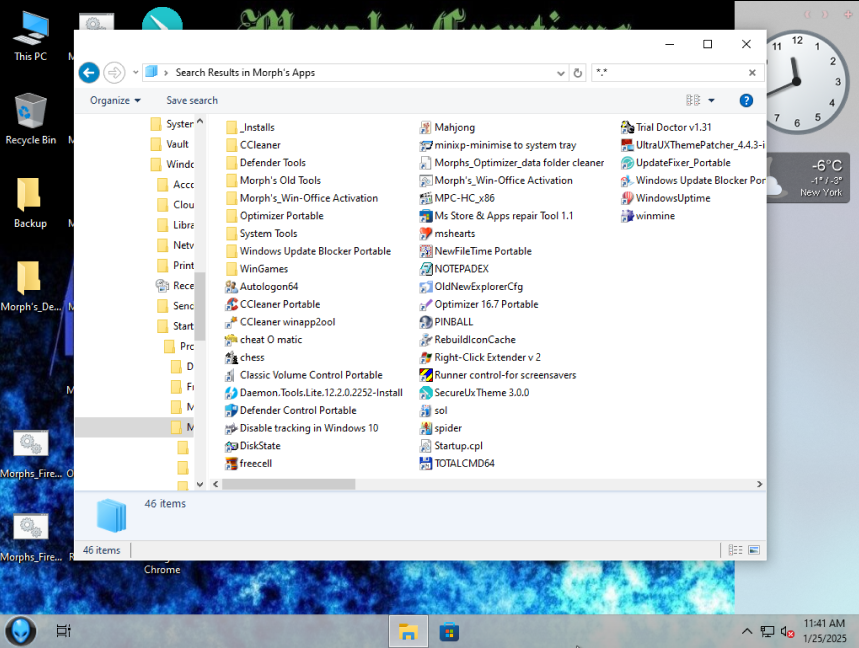This screenshot has height=648, width=859.
Task: Open Explorer help via question mark
Action: click(x=746, y=101)
